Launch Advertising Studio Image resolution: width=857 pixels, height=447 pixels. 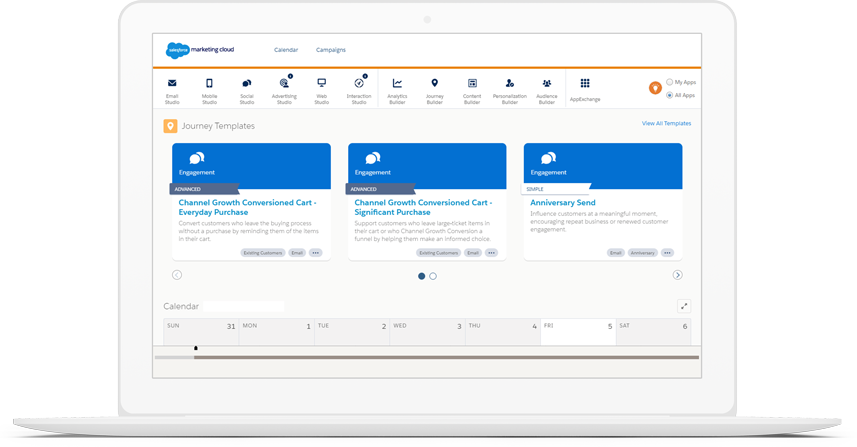tap(284, 91)
